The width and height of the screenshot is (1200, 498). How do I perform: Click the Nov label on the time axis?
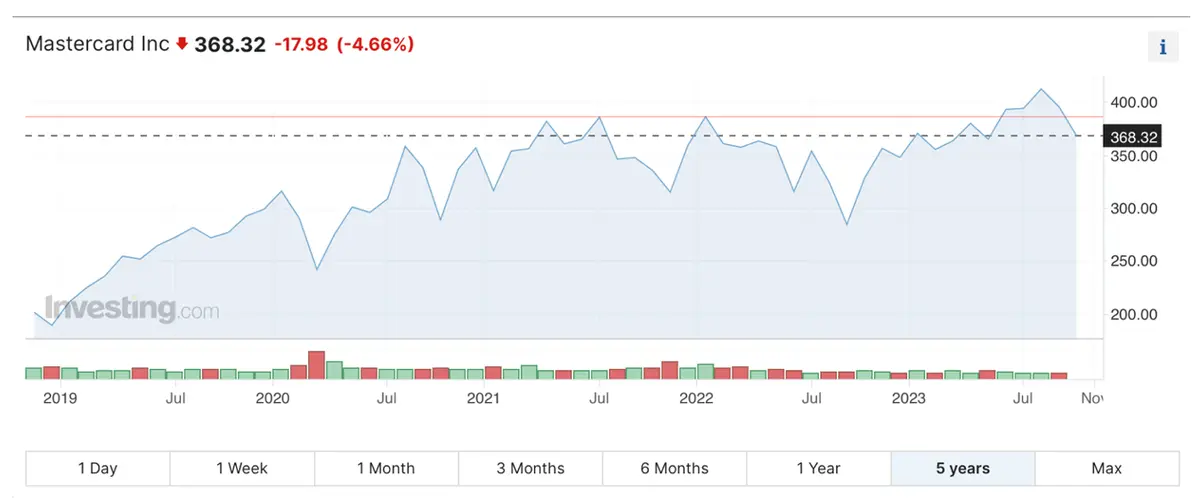pyautogui.click(x=1093, y=399)
